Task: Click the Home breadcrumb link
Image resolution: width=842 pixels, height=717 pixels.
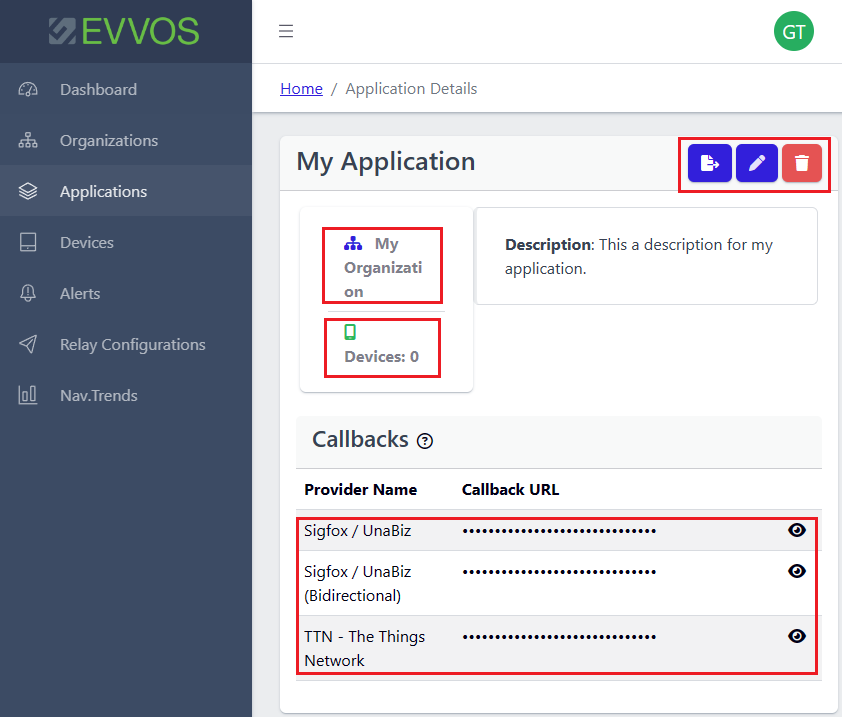Action: [301, 89]
